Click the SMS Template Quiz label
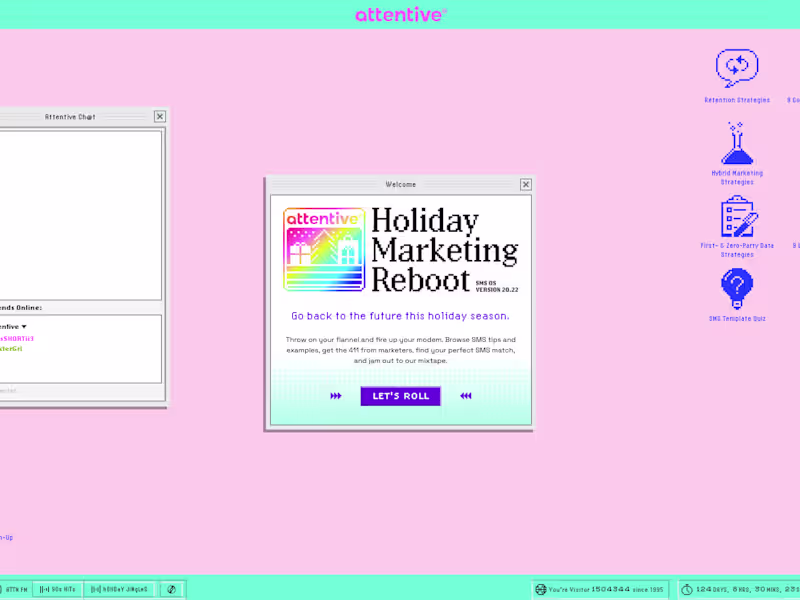The image size is (800, 600). tap(737, 318)
